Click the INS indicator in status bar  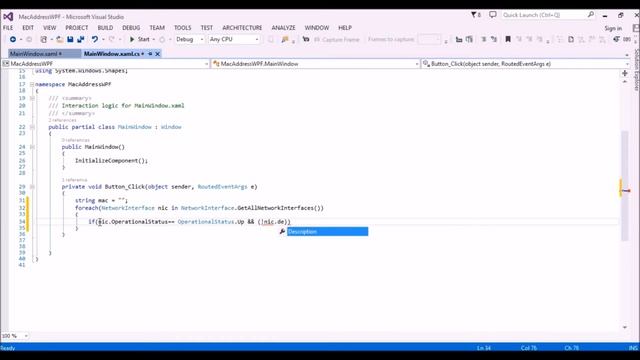coord(633,348)
